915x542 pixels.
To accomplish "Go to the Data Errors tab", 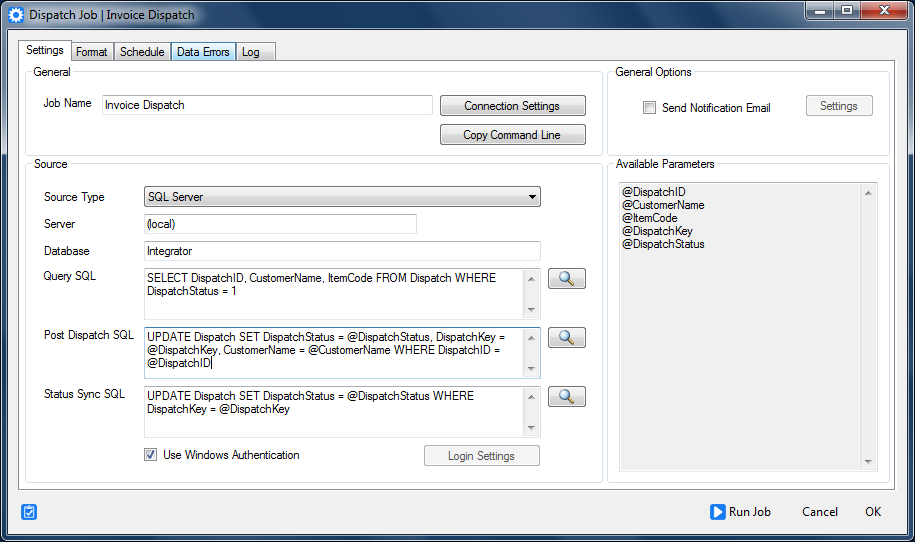I will (203, 52).
